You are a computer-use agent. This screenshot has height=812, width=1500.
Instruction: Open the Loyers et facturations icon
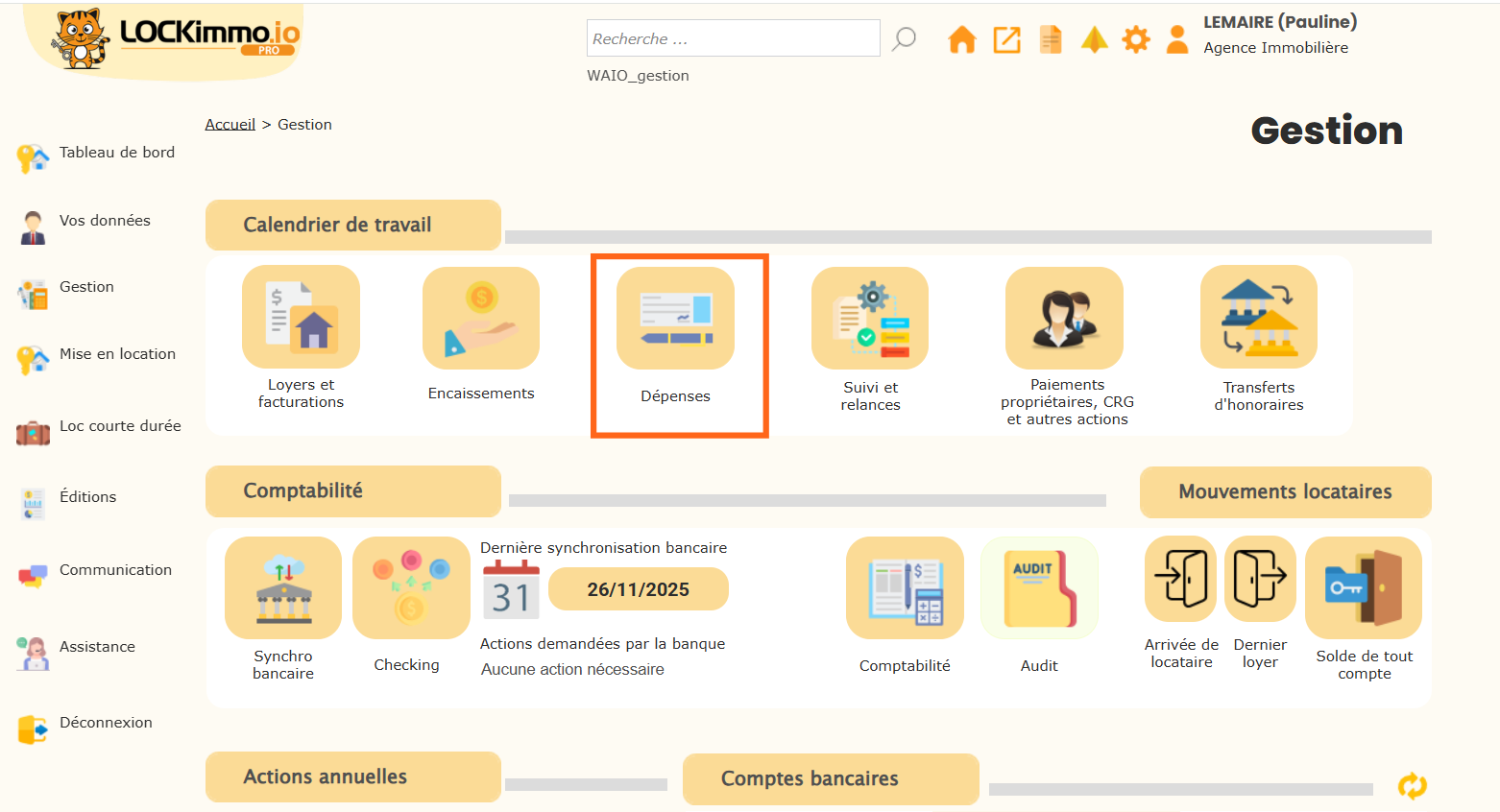[x=301, y=317]
